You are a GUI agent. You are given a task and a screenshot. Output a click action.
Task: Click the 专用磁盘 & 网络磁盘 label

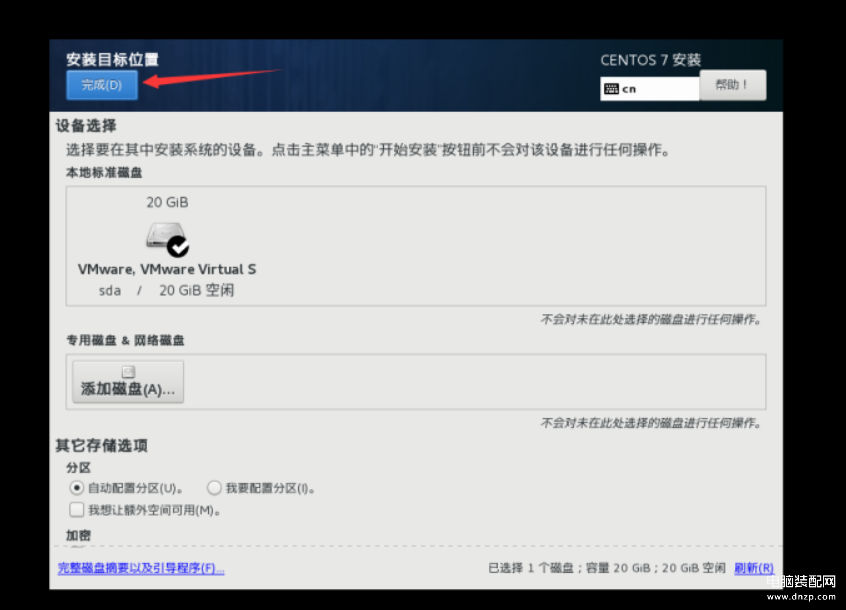(x=125, y=340)
